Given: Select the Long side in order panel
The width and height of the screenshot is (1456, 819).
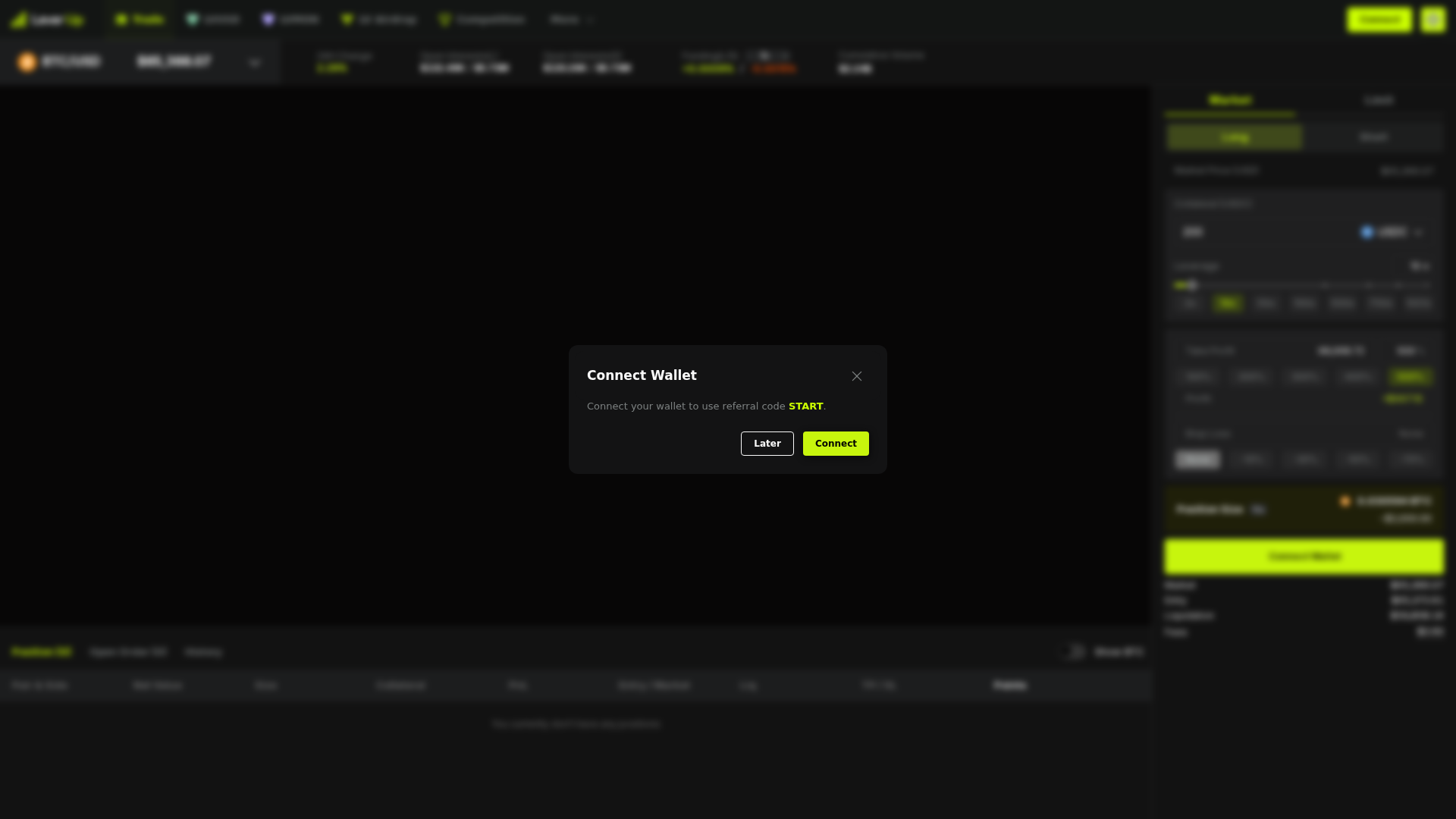Looking at the screenshot, I should click(1235, 137).
